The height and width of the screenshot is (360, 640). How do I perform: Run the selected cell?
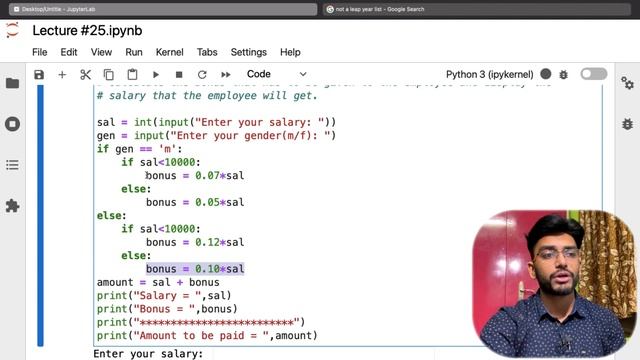156,75
